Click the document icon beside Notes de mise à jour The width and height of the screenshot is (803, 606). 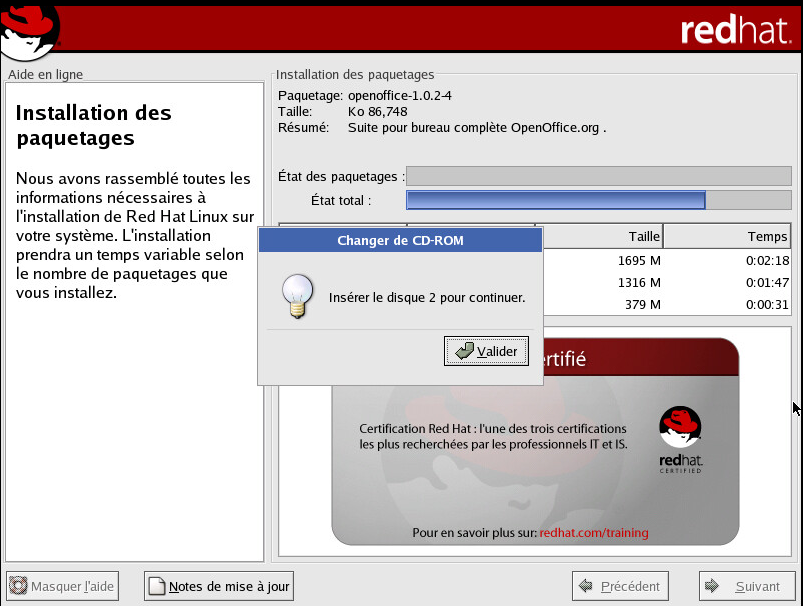point(157,586)
